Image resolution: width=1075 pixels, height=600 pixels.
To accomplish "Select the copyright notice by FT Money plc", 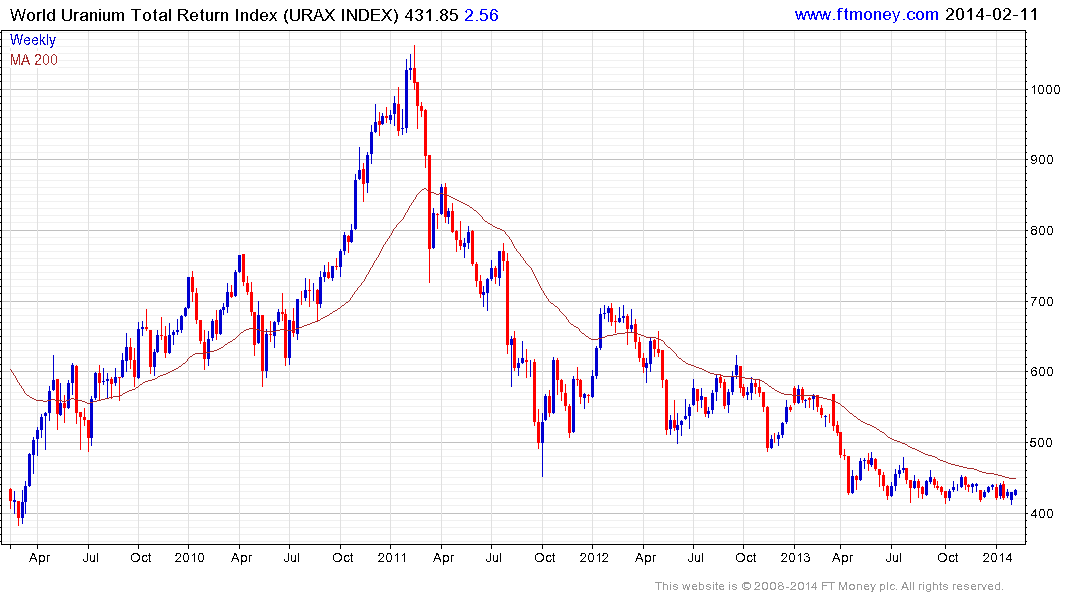I will (829, 586).
